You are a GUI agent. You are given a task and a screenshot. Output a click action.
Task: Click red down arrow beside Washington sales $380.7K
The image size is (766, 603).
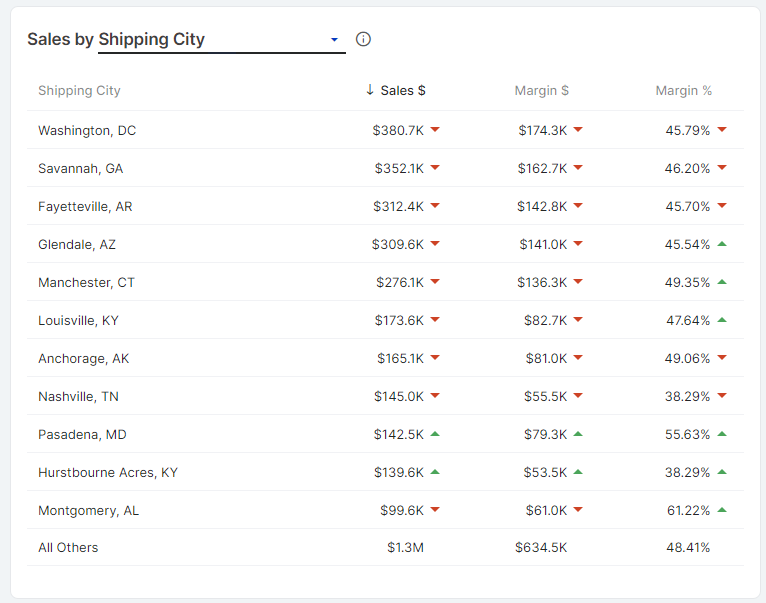(435, 130)
